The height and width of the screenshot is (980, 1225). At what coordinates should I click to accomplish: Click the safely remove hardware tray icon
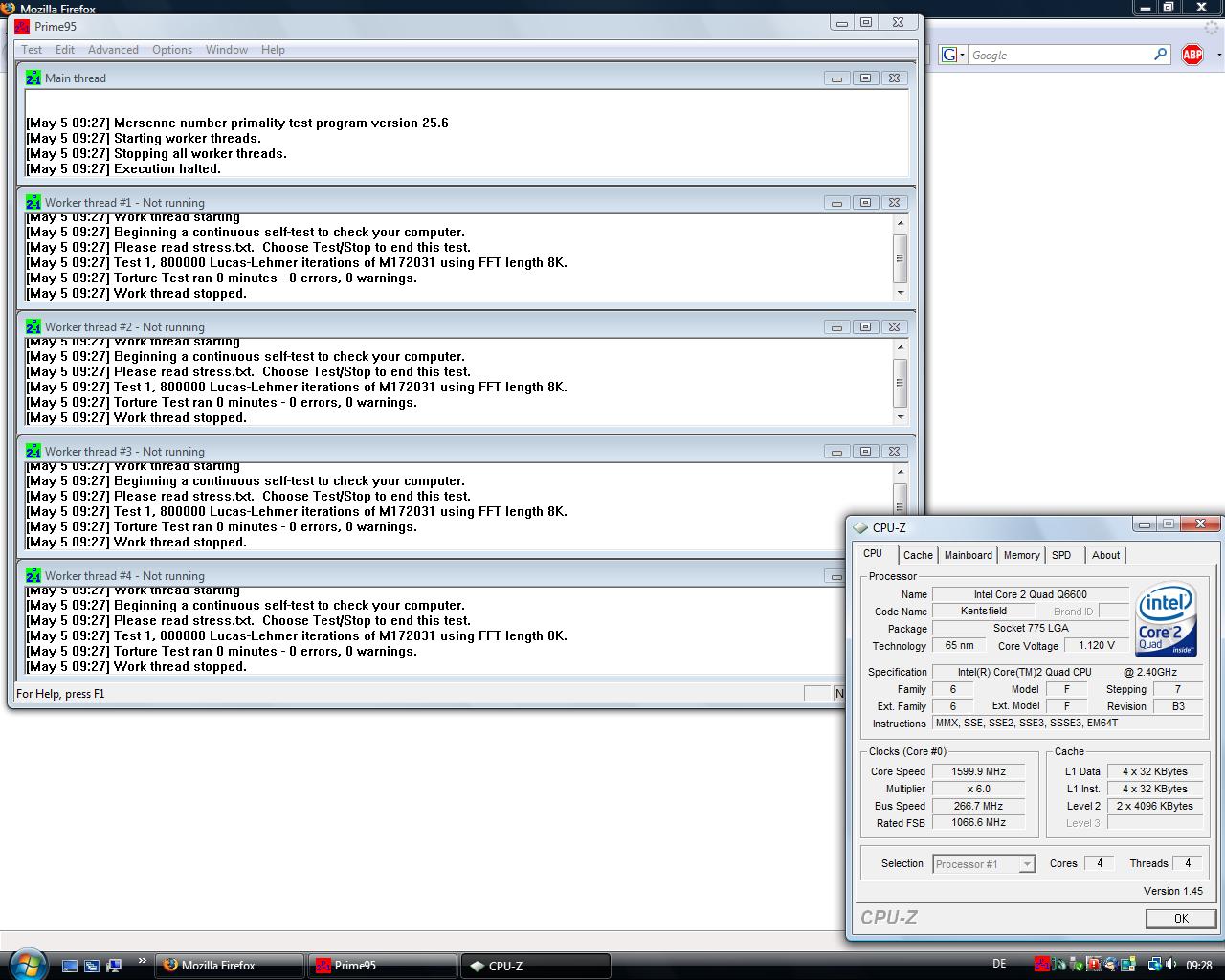1076,965
